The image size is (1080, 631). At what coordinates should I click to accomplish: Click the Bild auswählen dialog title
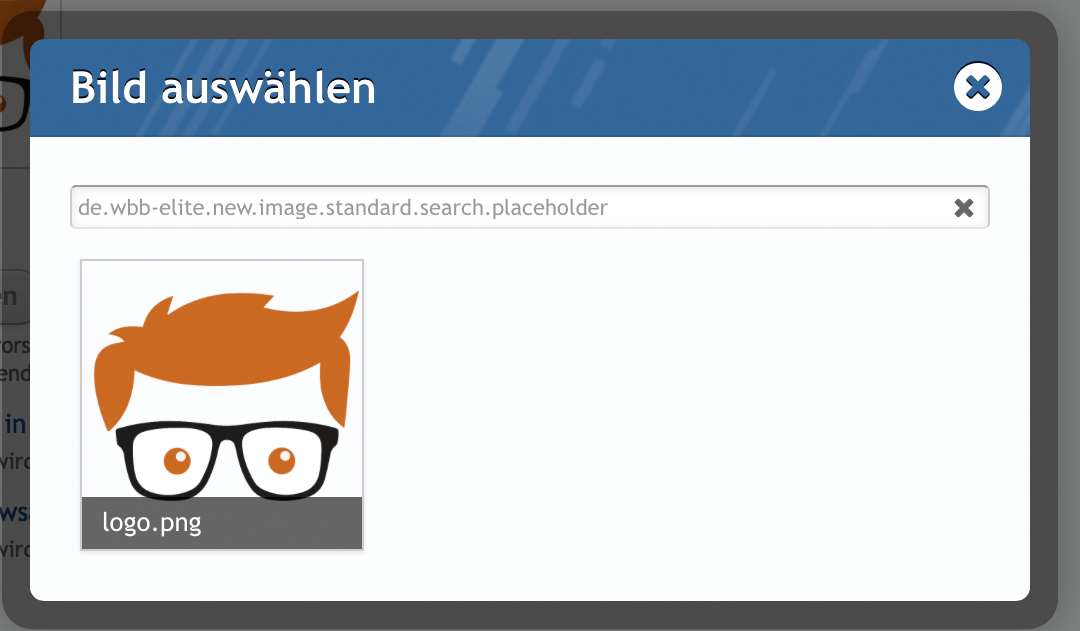223,88
